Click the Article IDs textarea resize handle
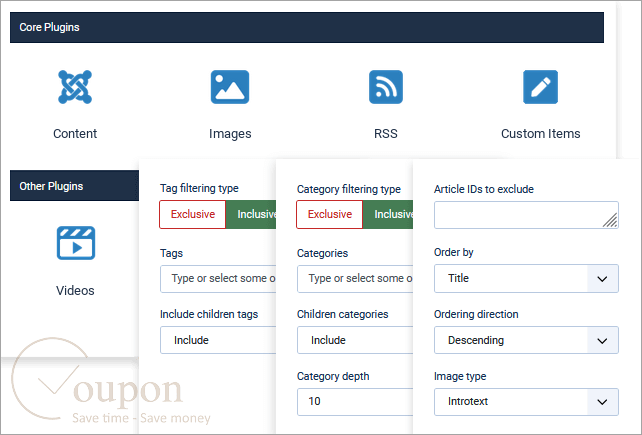This screenshot has height=435, width=642. 610,220
